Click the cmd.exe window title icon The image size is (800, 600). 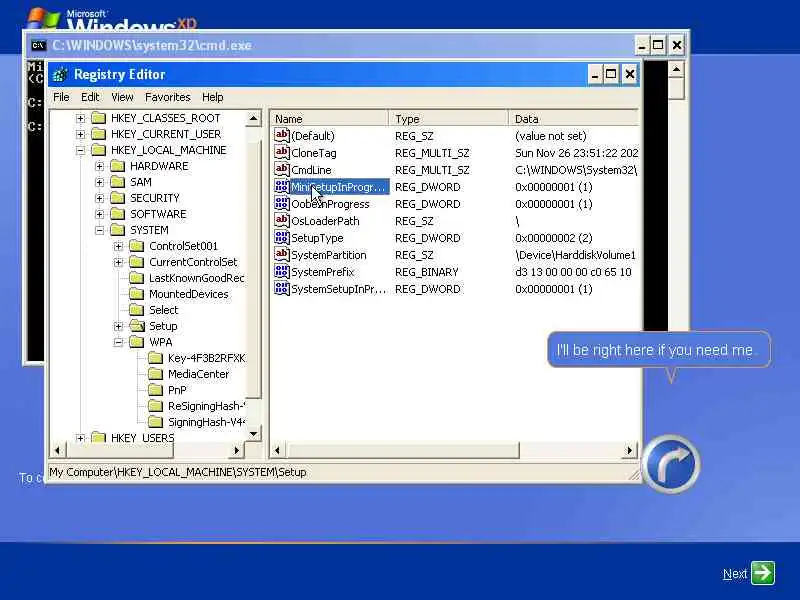click(x=38, y=45)
